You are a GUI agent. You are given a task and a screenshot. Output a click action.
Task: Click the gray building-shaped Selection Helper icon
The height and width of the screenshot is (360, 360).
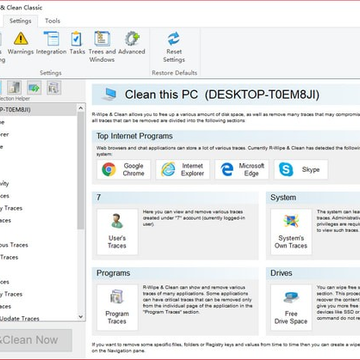14,88
